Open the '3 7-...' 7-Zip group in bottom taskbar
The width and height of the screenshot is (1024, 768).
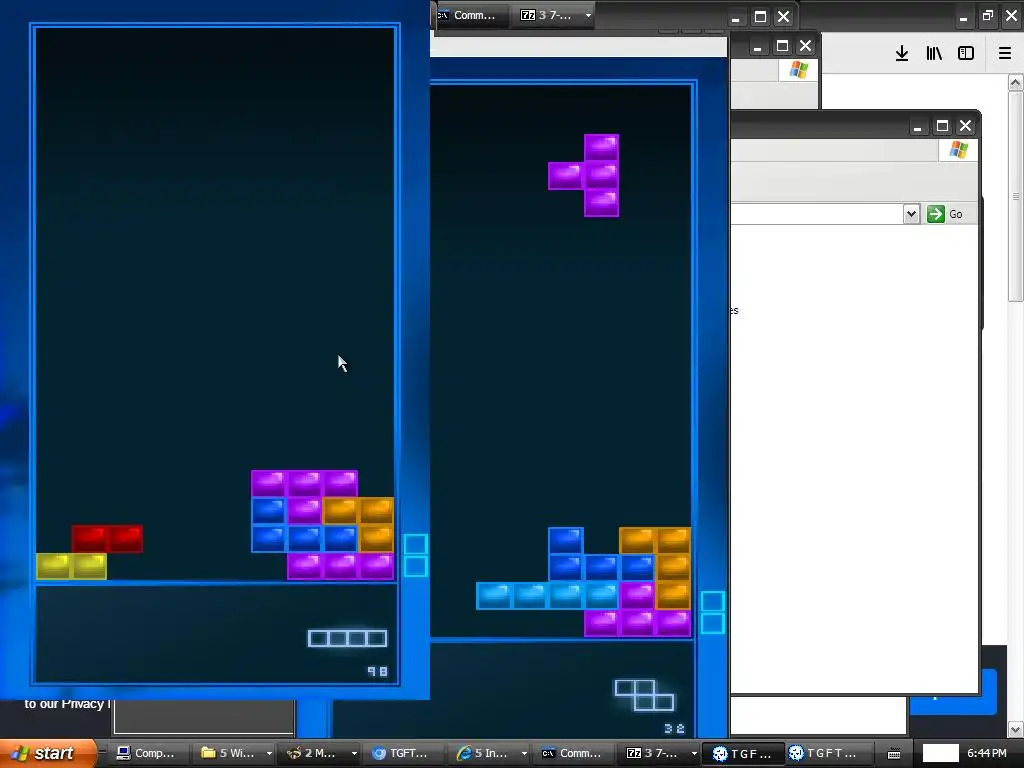click(653, 753)
